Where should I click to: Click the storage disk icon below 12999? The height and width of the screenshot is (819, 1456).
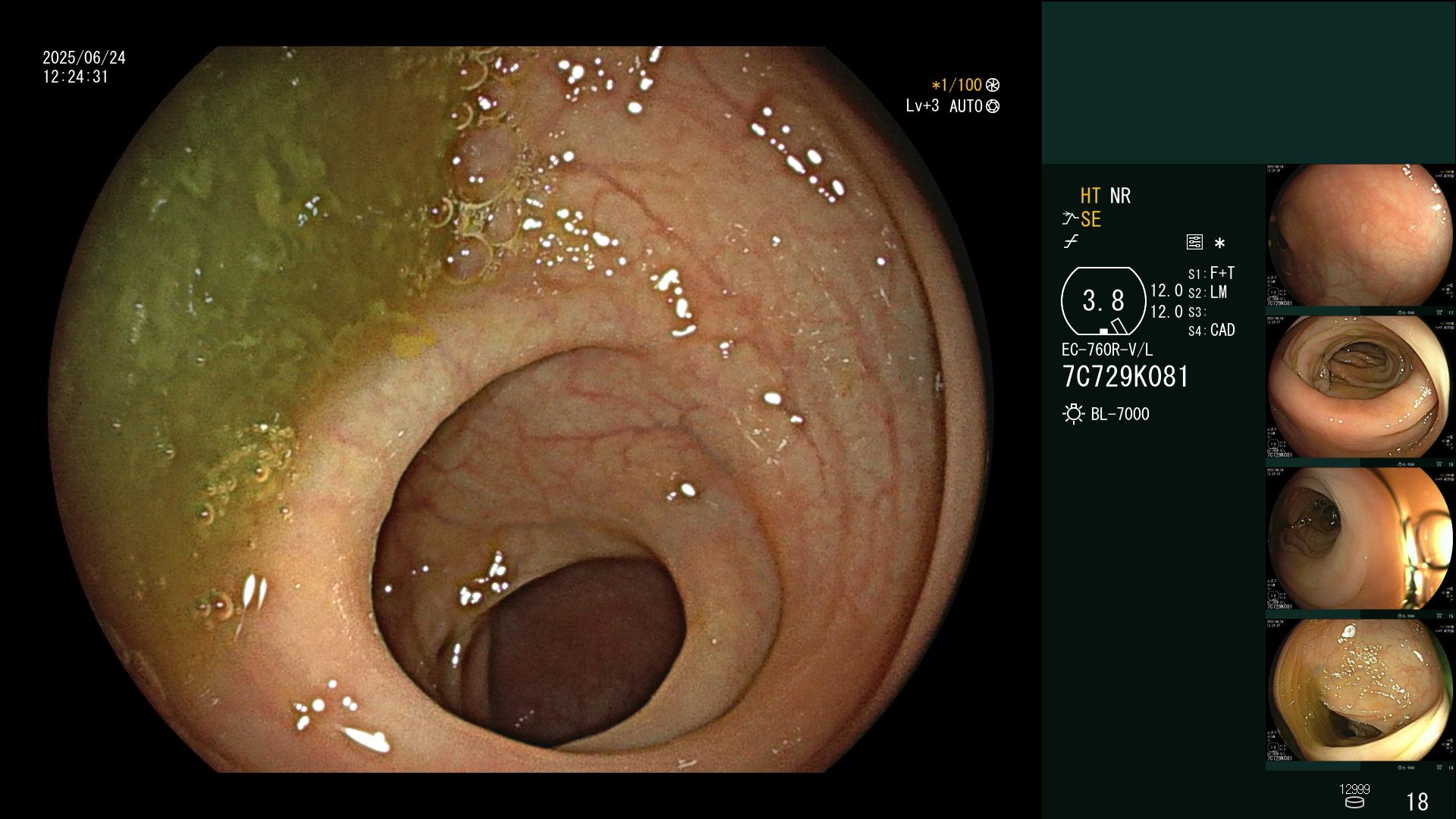[x=1354, y=802]
